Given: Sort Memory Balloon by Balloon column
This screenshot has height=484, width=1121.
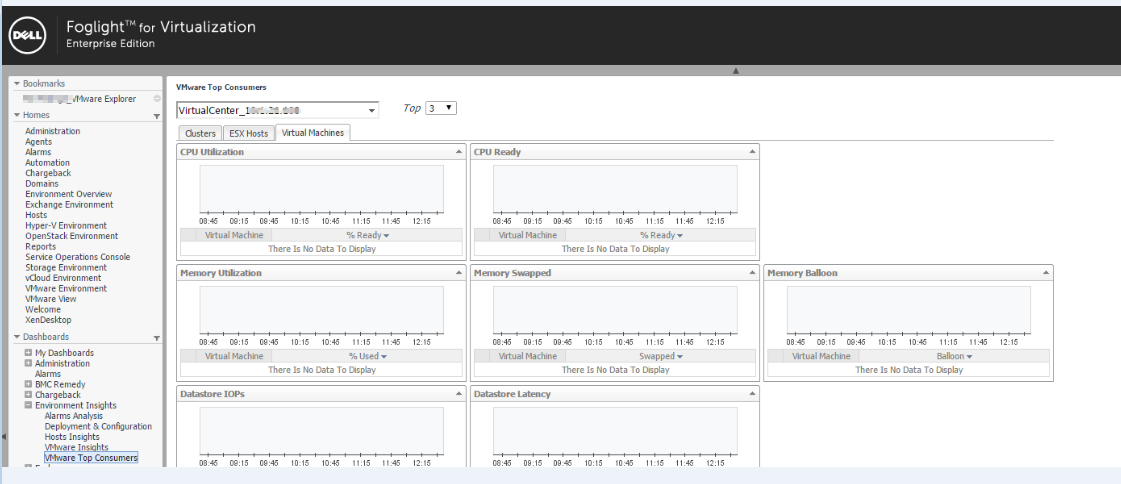Looking at the screenshot, I should 954,356.
